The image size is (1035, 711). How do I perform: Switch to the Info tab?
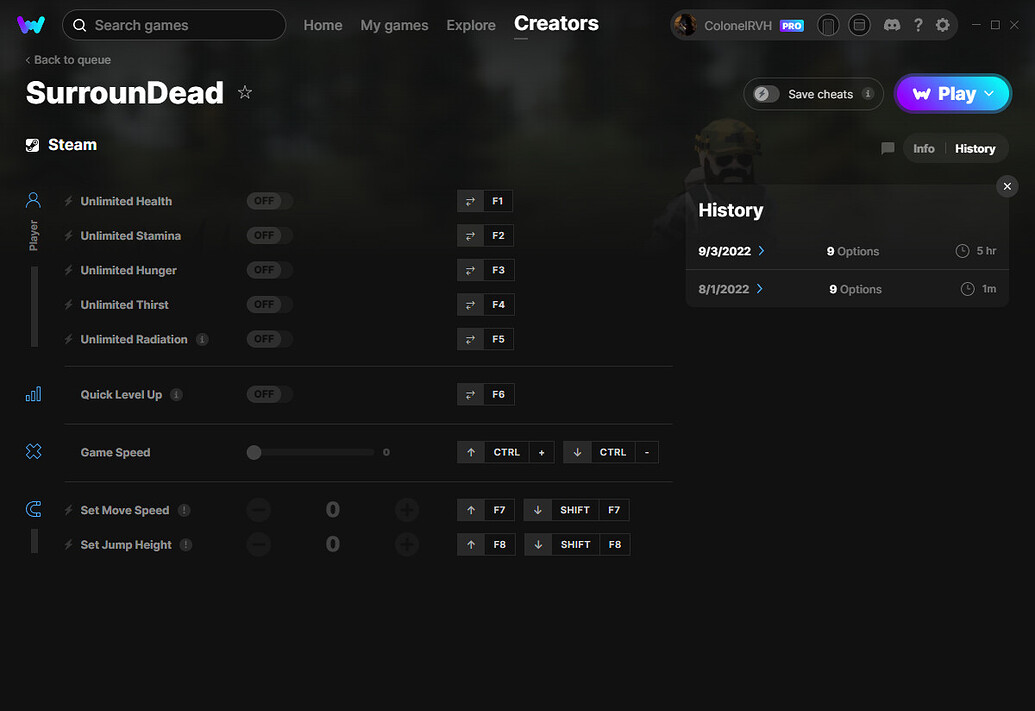point(923,148)
